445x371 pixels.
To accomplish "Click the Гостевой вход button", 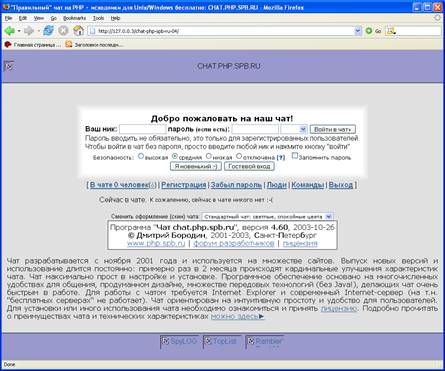I will 249,166.
